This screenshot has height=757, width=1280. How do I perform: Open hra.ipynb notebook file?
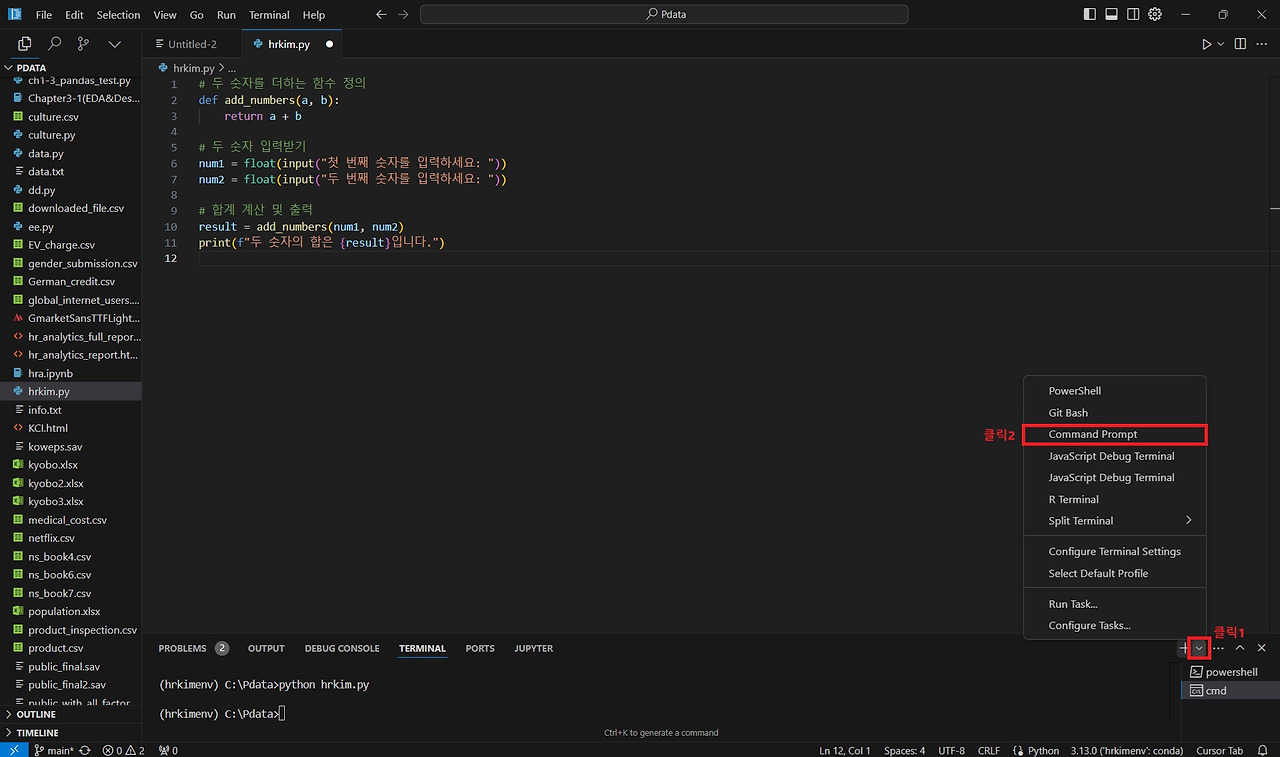70,373
